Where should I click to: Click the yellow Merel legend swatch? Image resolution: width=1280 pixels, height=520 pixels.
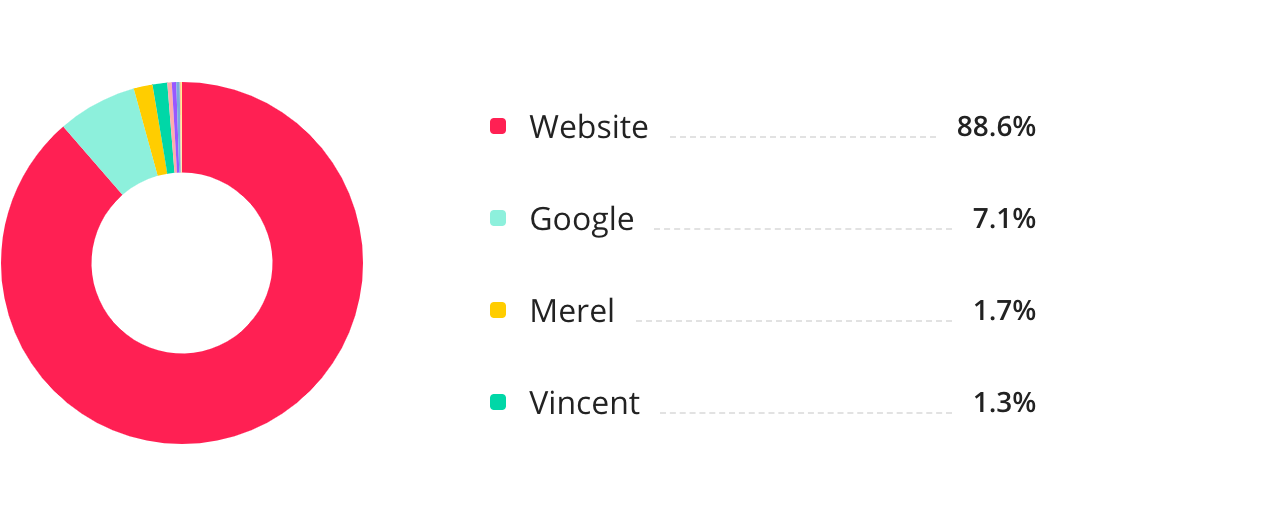(498, 310)
